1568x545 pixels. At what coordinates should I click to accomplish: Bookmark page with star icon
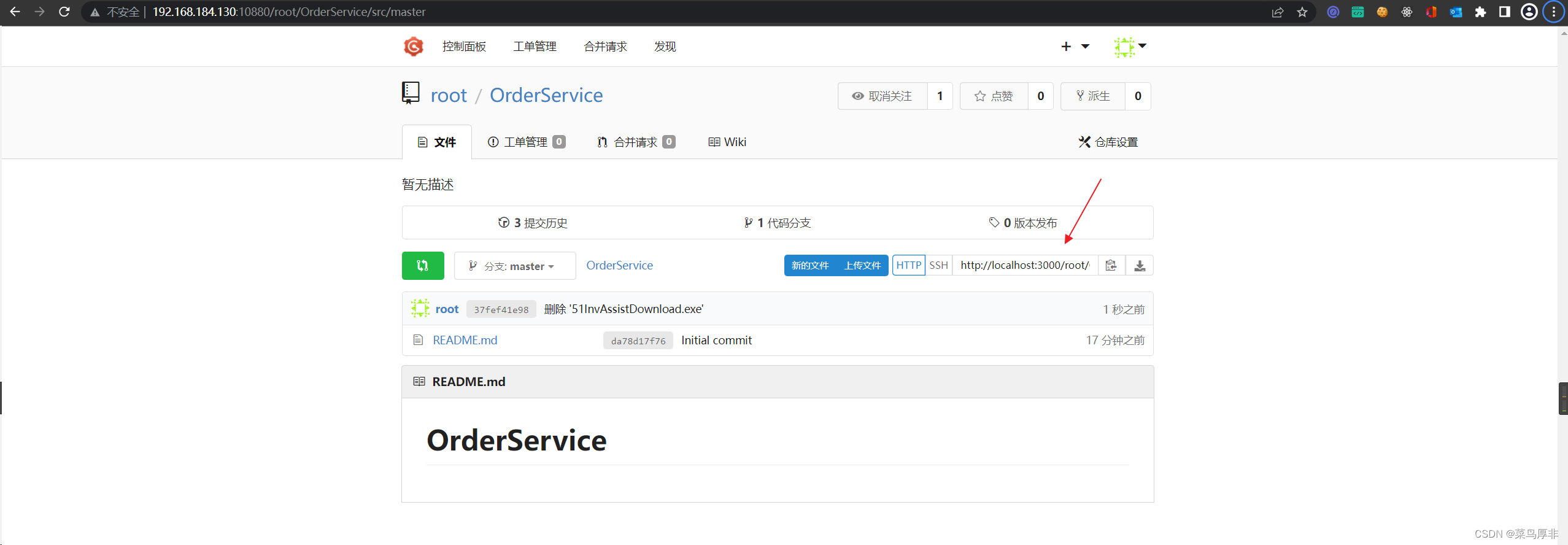click(1302, 12)
